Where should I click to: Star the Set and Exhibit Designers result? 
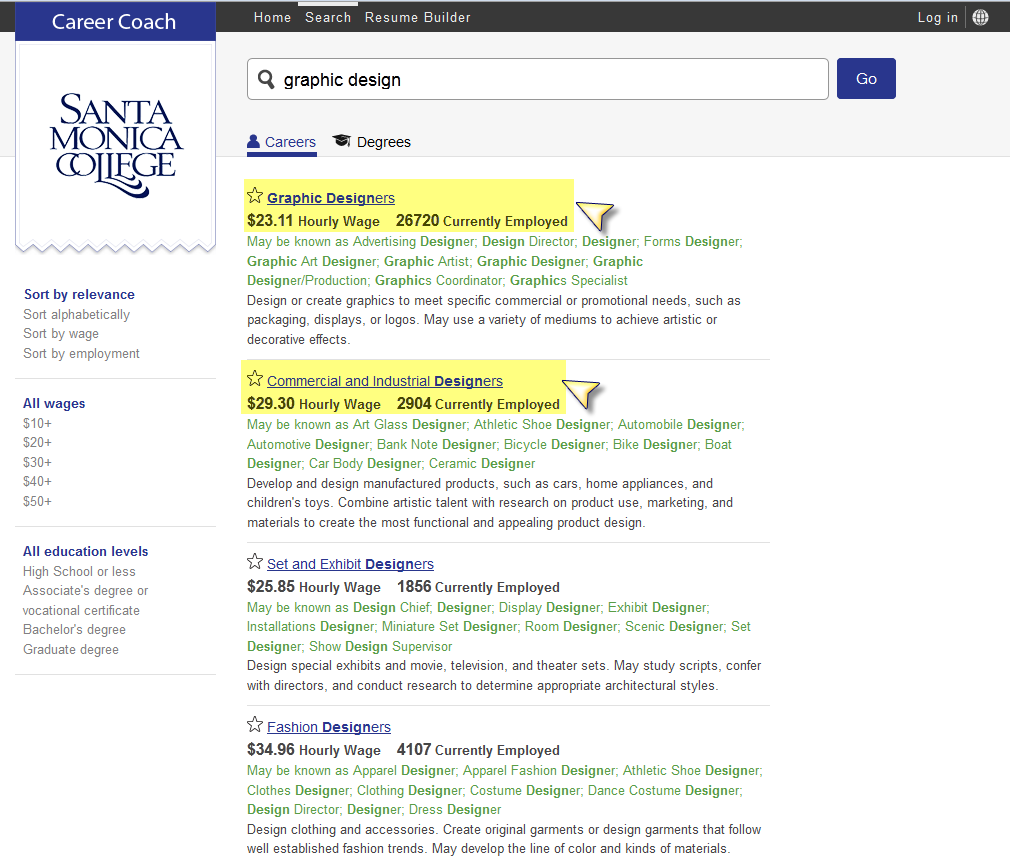[255, 562]
